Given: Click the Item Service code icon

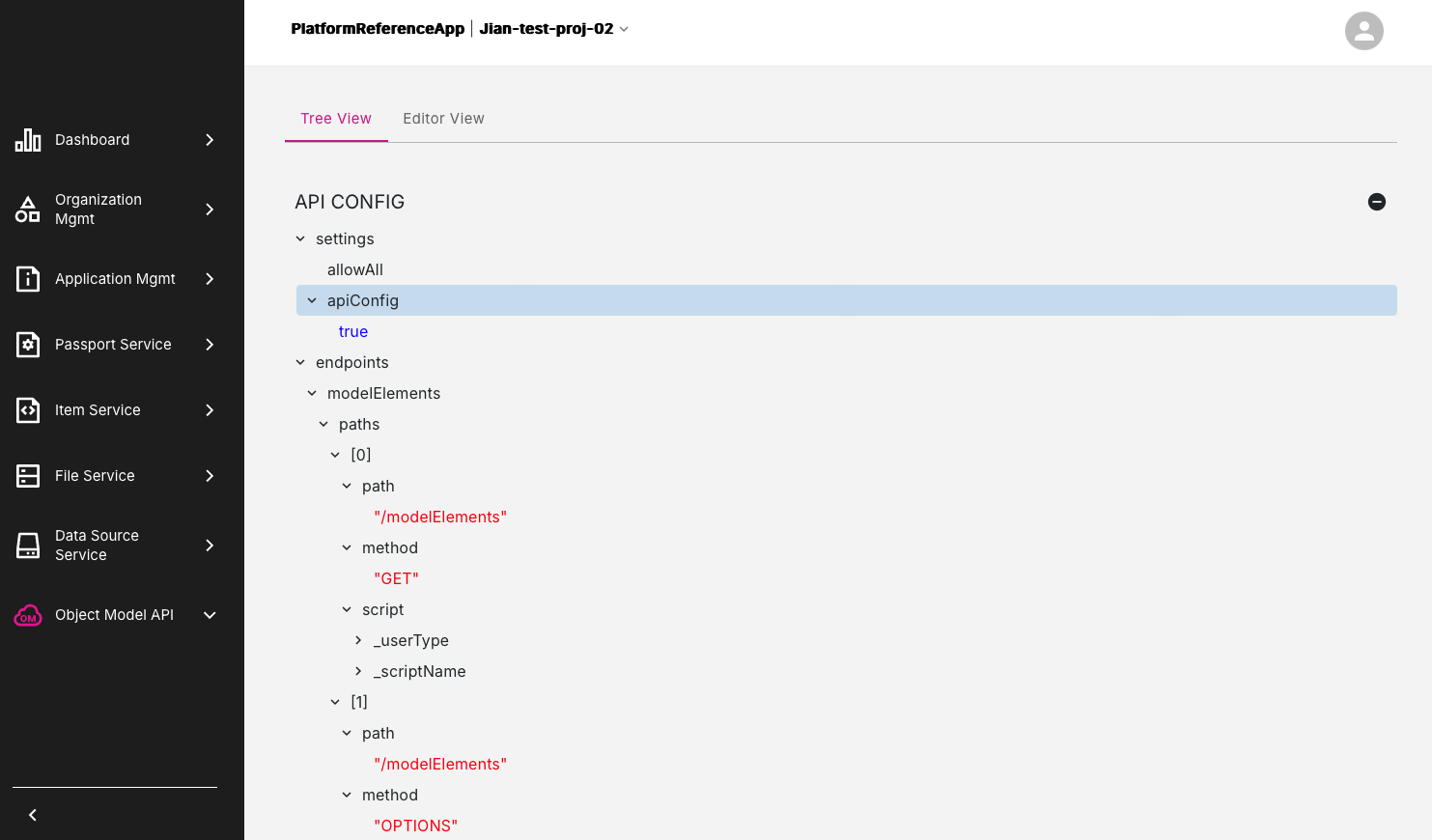Looking at the screenshot, I should coord(28,410).
